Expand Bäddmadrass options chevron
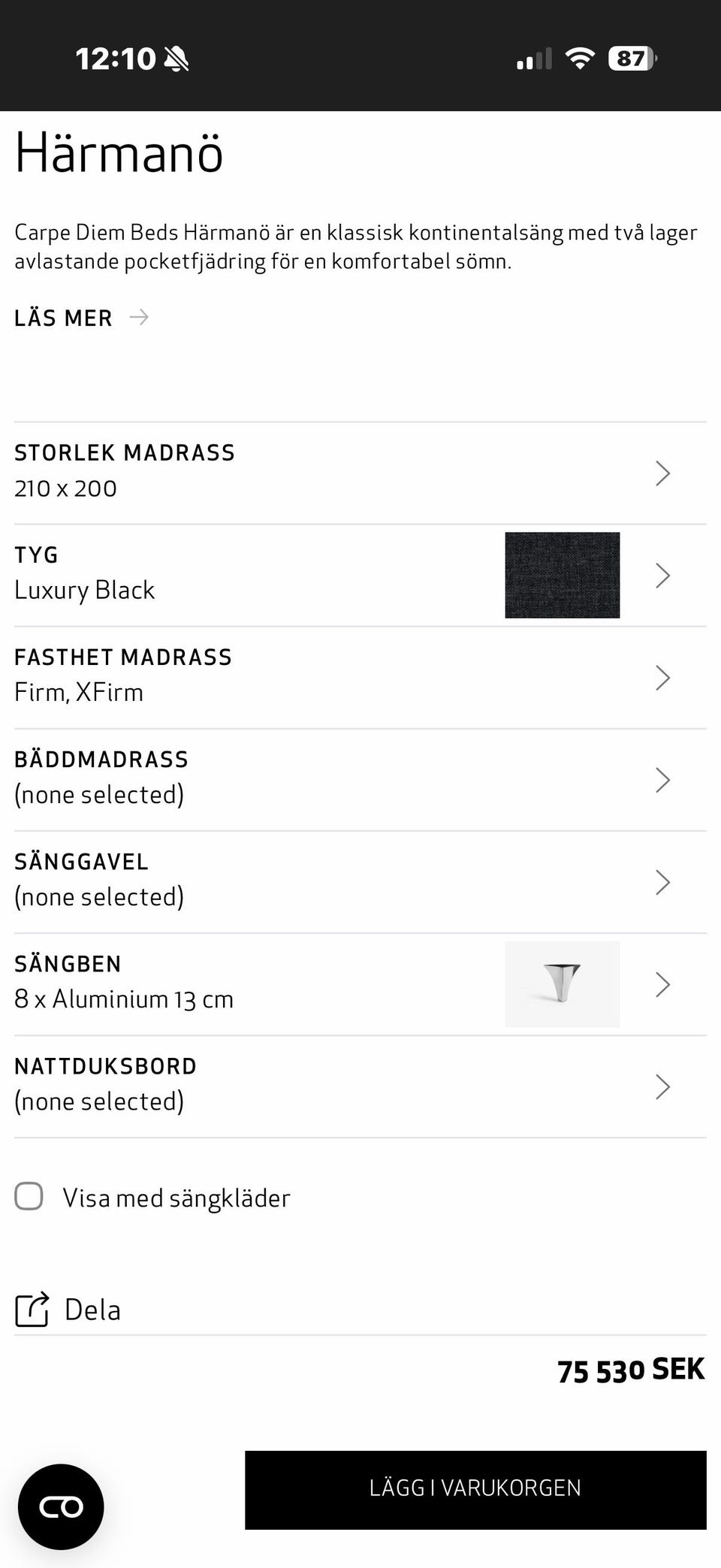 662,780
